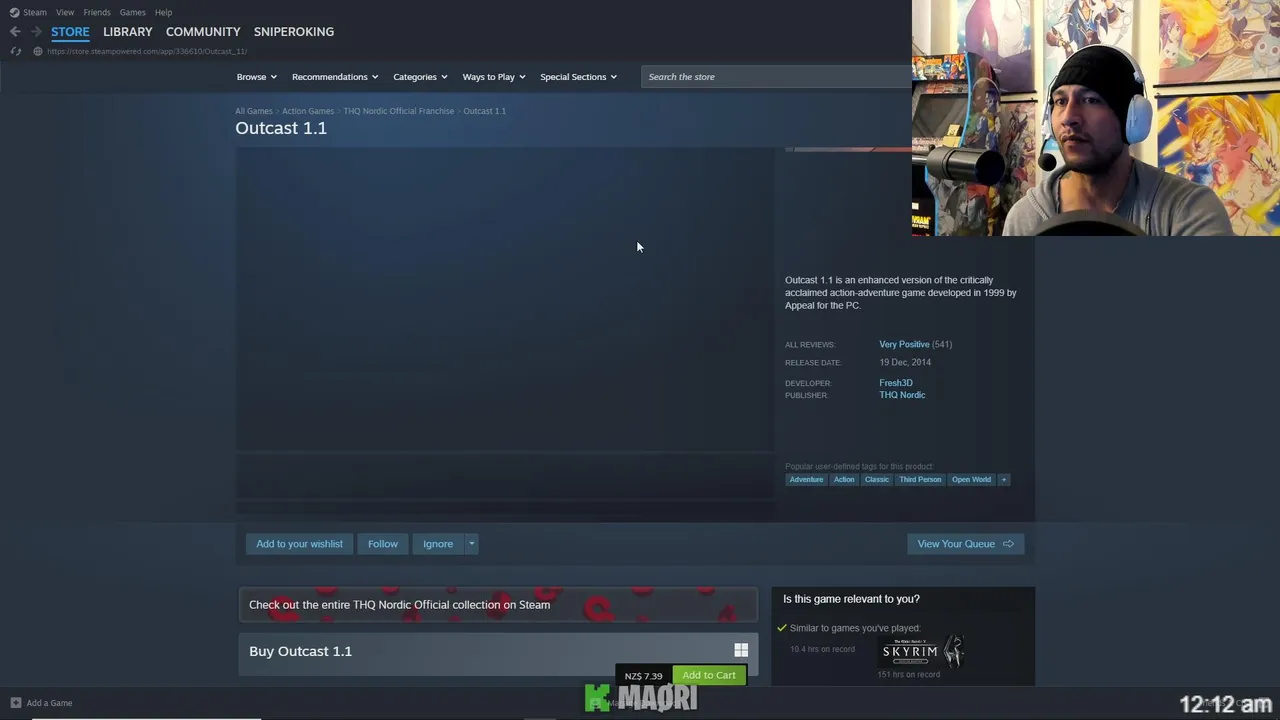
Task: Click the Follow button
Action: tap(383, 544)
